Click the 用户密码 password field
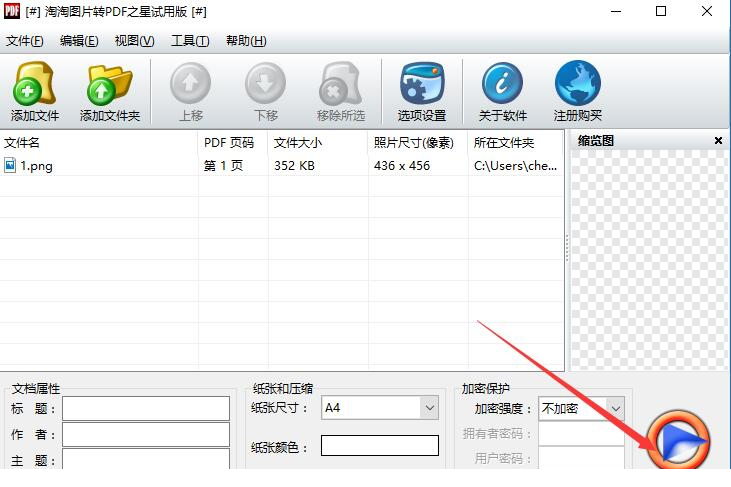This screenshot has height=487, width=731. (581, 458)
